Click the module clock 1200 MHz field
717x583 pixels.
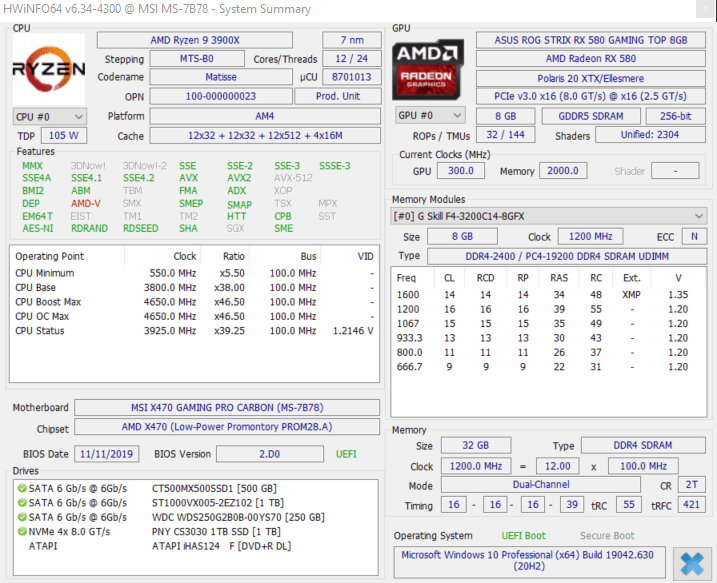[x=590, y=236]
